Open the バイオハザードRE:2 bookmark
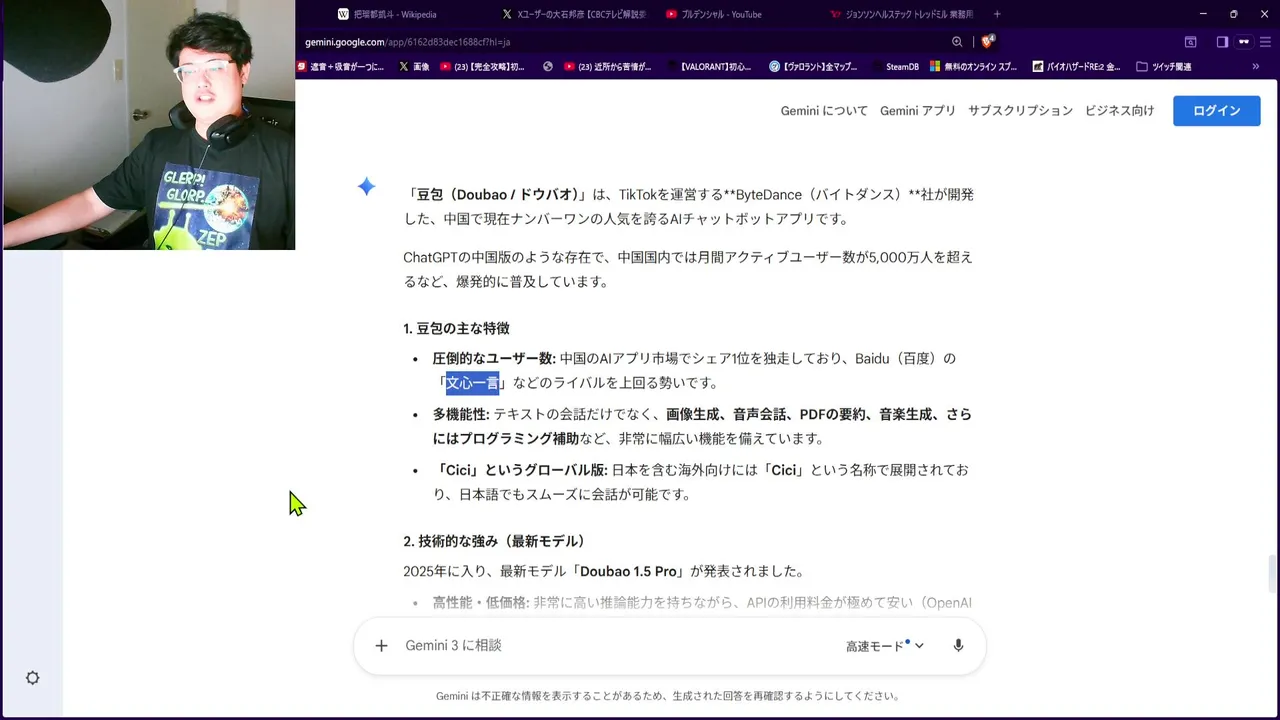The image size is (1280, 720). (1075, 67)
